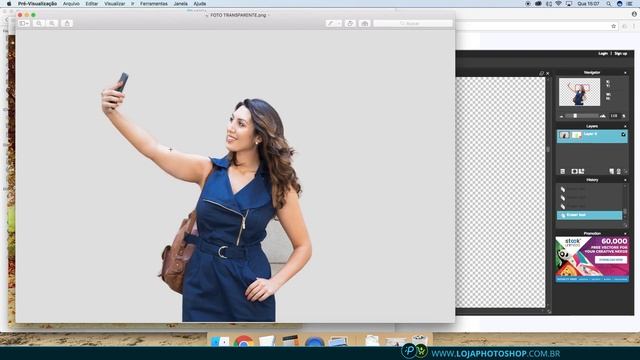Click the Navigator zoom slider handle
This screenshot has height=360, width=640.
click(575, 116)
